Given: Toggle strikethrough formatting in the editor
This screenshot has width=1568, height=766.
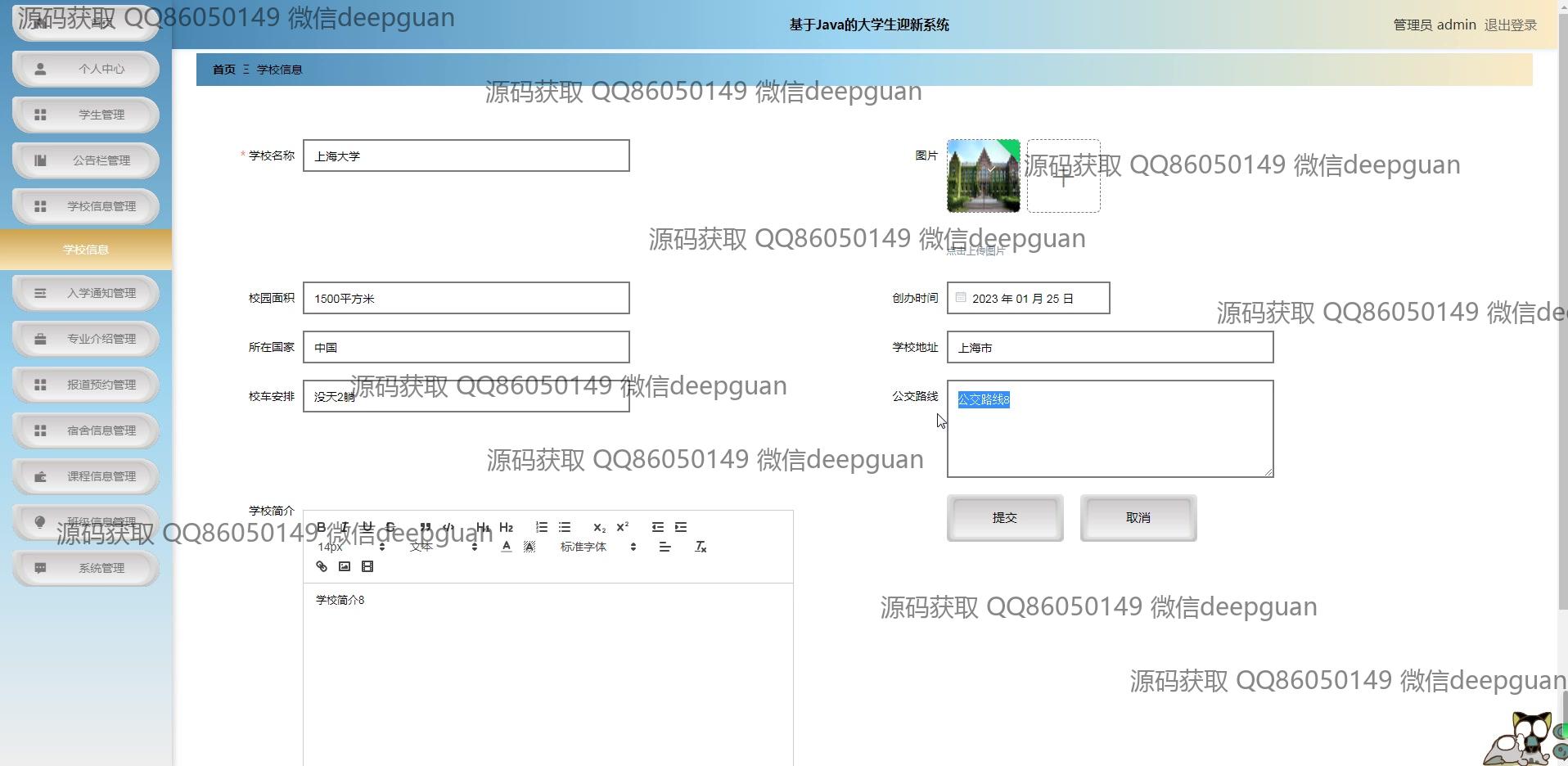Looking at the screenshot, I should pos(390,527).
